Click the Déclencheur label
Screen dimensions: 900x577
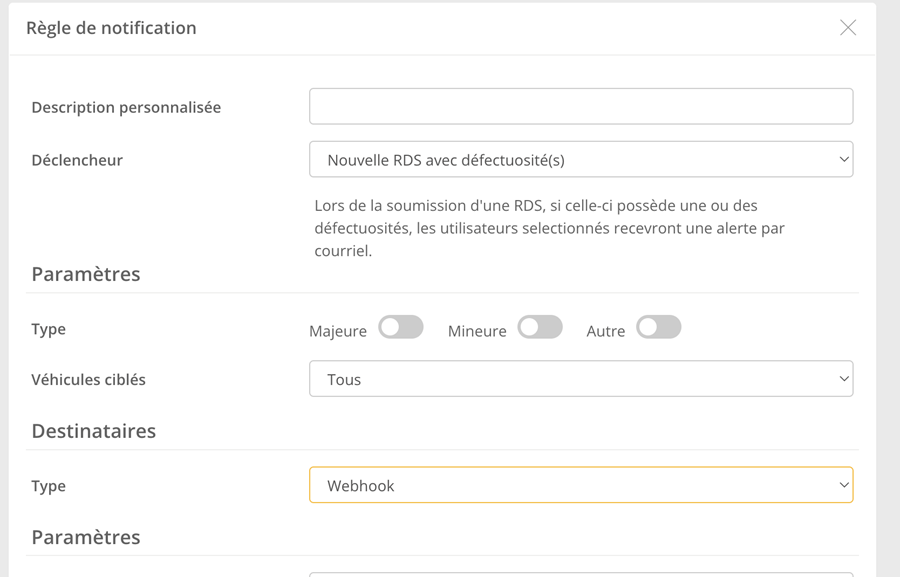pos(77,160)
